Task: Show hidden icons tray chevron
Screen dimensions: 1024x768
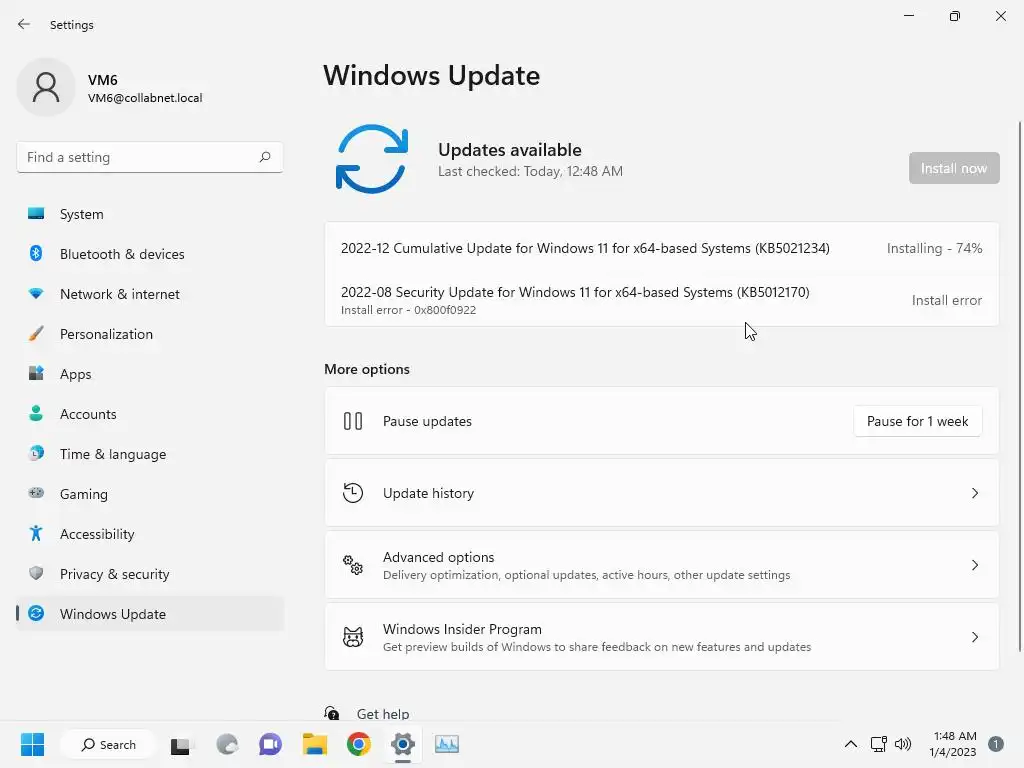Action: tap(850, 744)
